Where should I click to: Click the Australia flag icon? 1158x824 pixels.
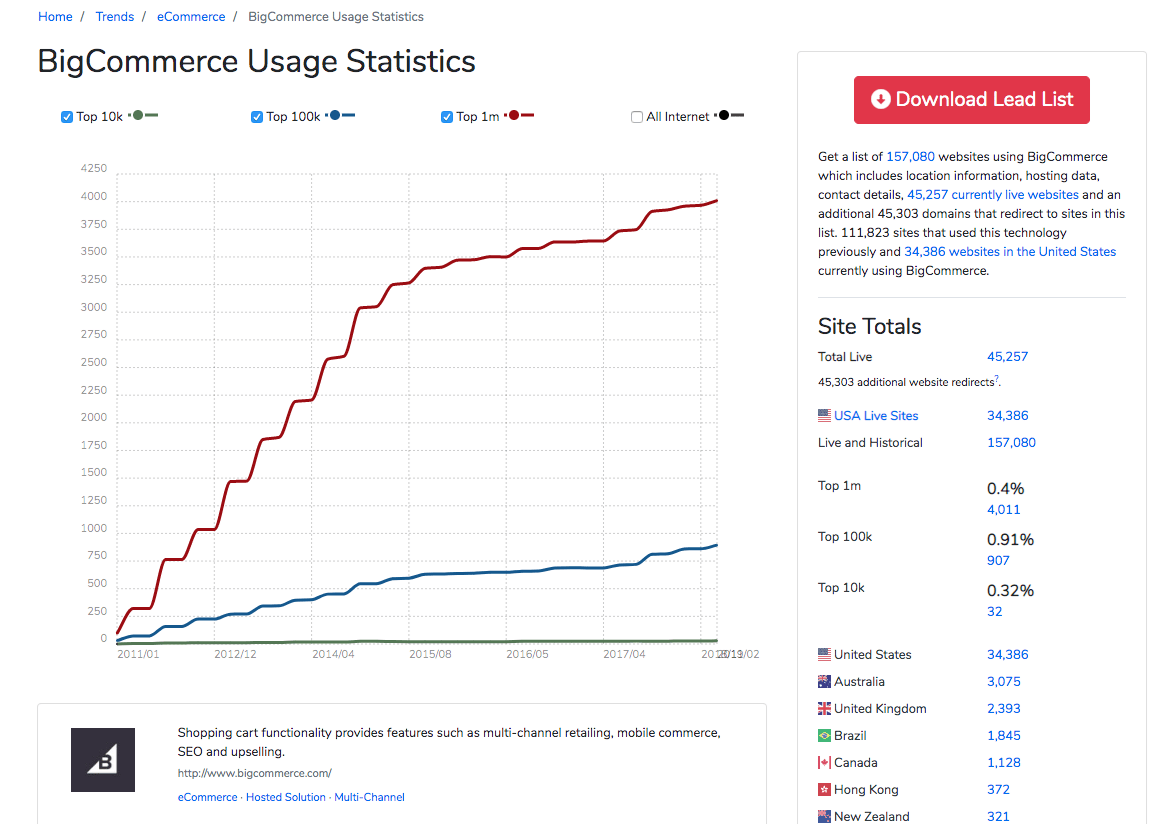[823, 681]
